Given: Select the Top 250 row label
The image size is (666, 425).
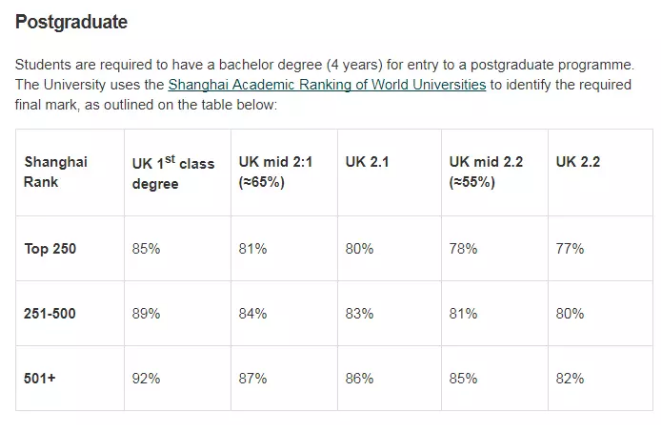Looking at the screenshot, I should (x=50, y=248).
